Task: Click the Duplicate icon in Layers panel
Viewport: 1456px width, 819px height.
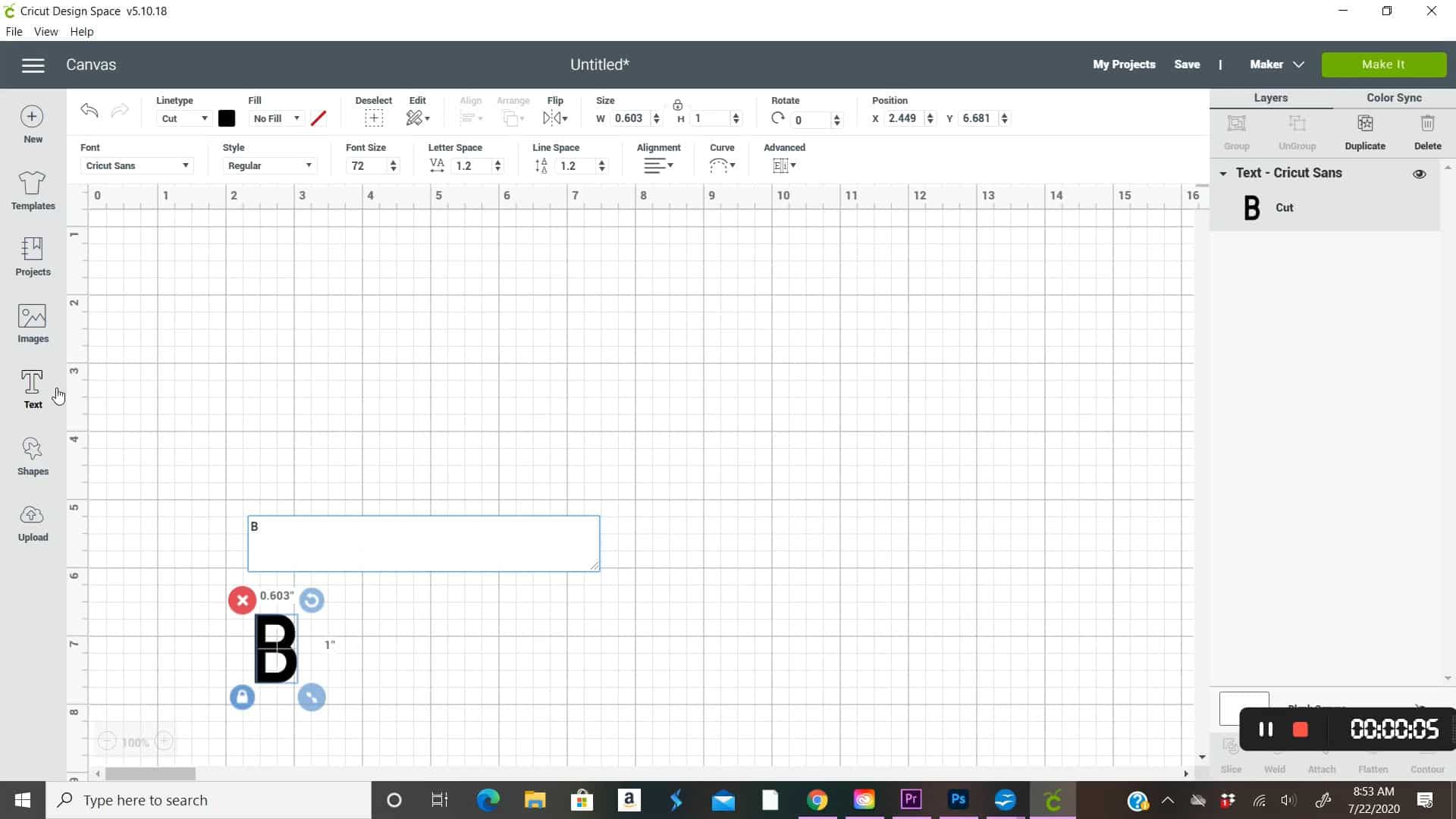Action: coord(1365,124)
